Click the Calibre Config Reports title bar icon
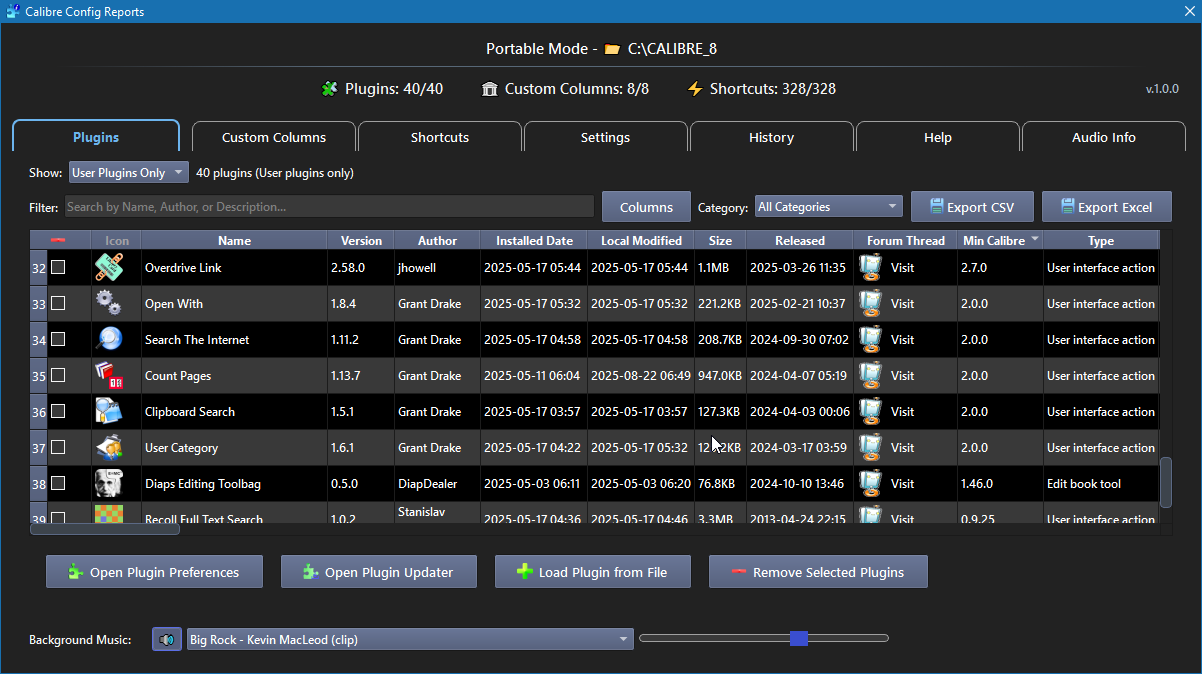This screenshot has height=674, width=1202. click(x=13, y=12)
